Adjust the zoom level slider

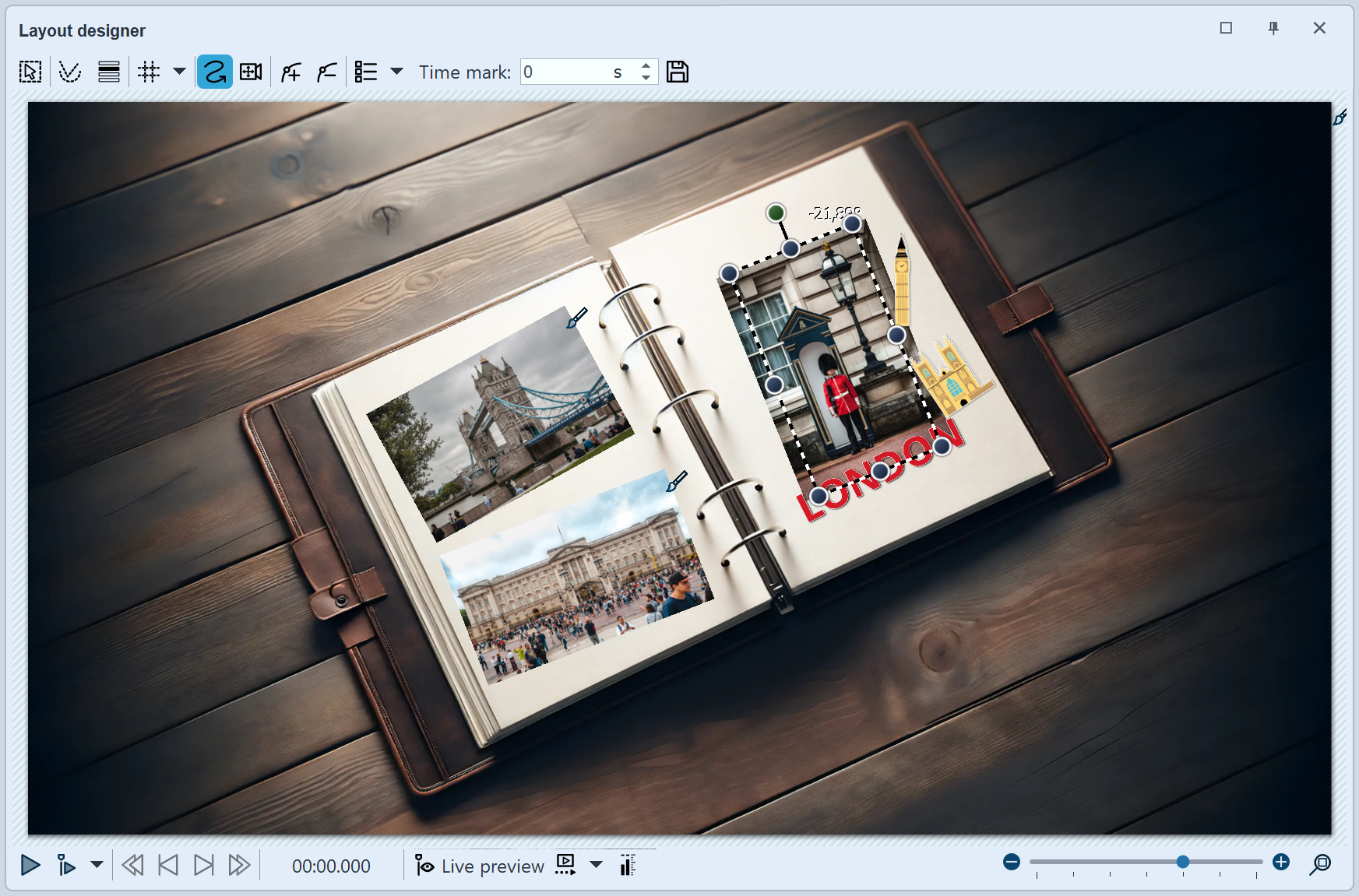tap(1183, 862)
